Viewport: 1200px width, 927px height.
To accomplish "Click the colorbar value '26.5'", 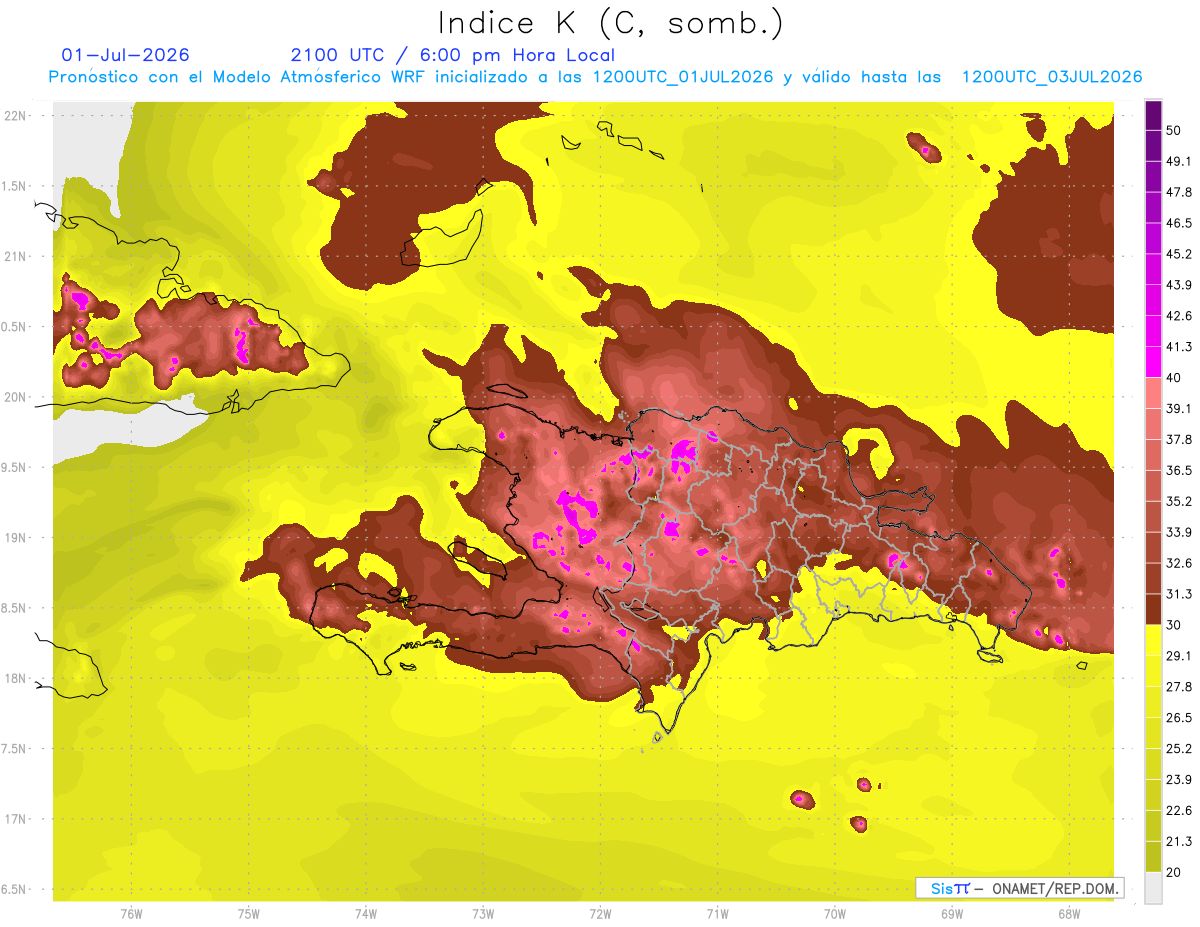I will click(1179, 718).
